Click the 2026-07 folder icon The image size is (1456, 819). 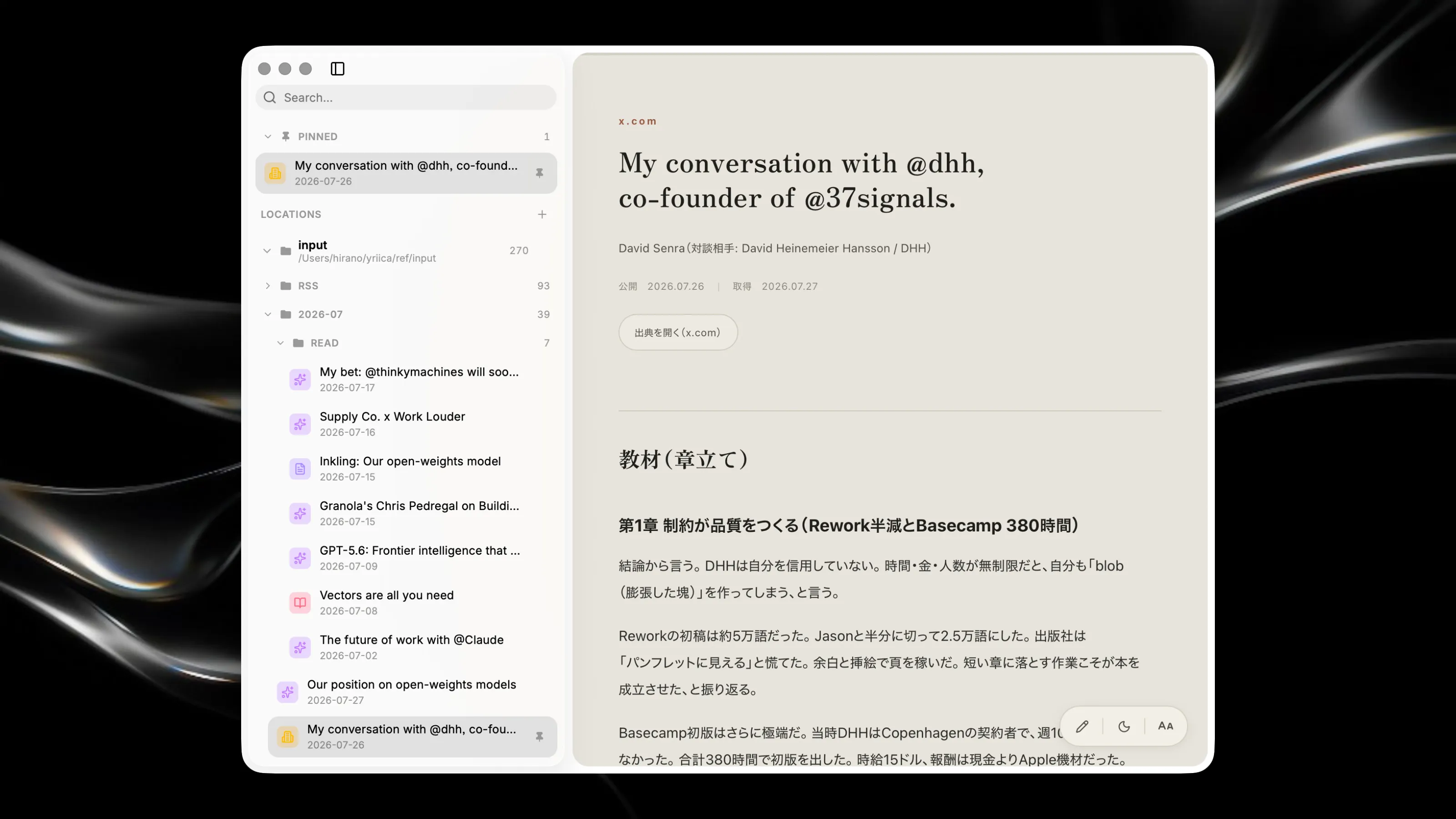click(x=286, y=314)
